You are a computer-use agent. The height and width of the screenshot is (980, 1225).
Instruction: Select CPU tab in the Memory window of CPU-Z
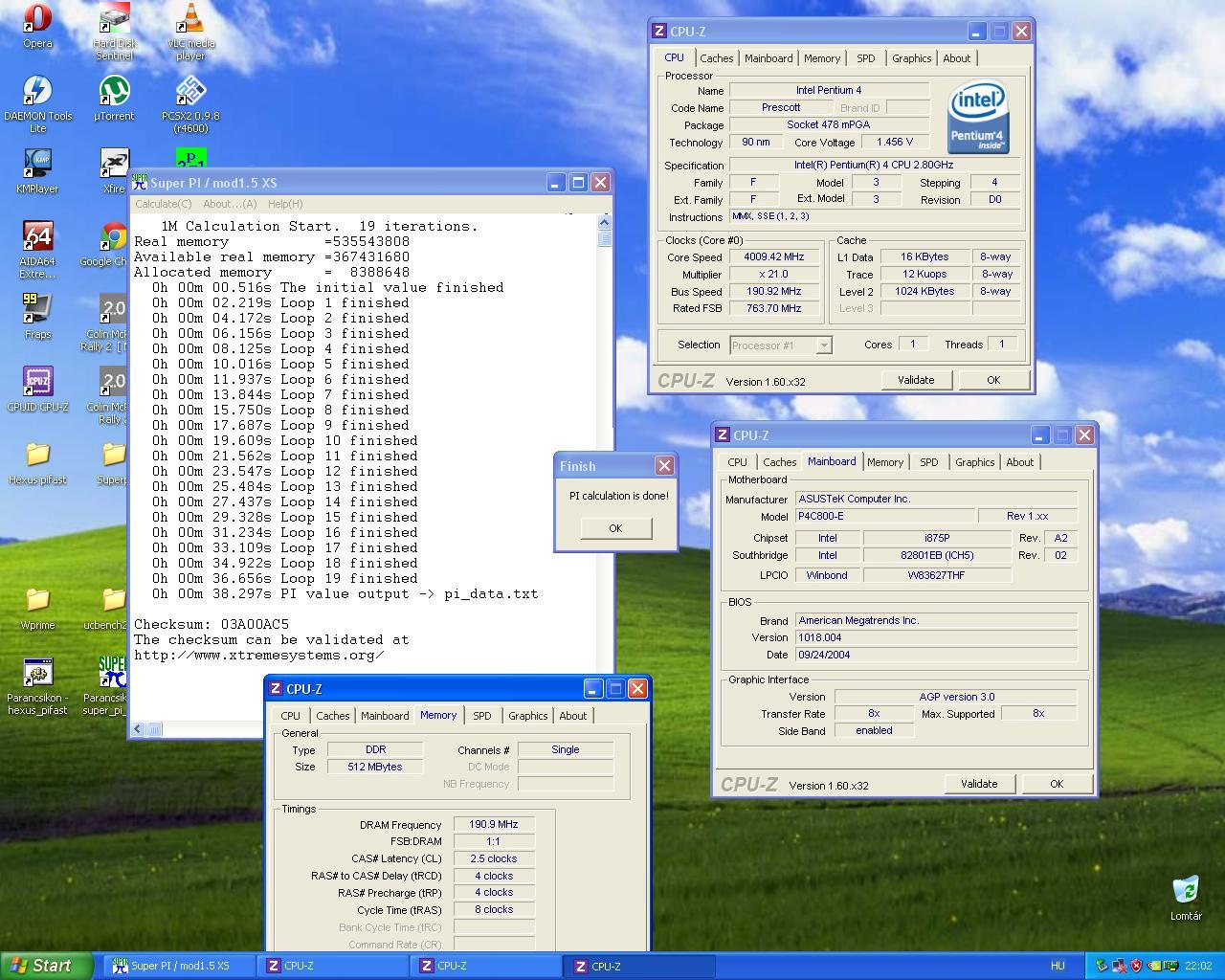pyautogui.click(x=290, y=716)
